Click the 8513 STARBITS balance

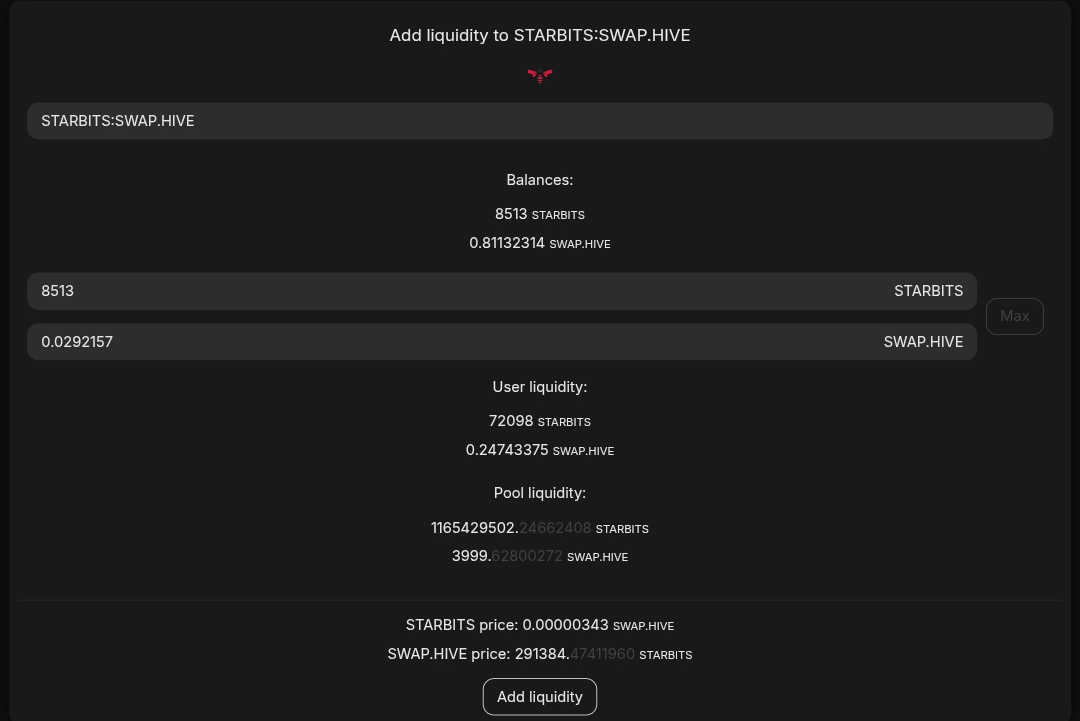click(540, 214)
